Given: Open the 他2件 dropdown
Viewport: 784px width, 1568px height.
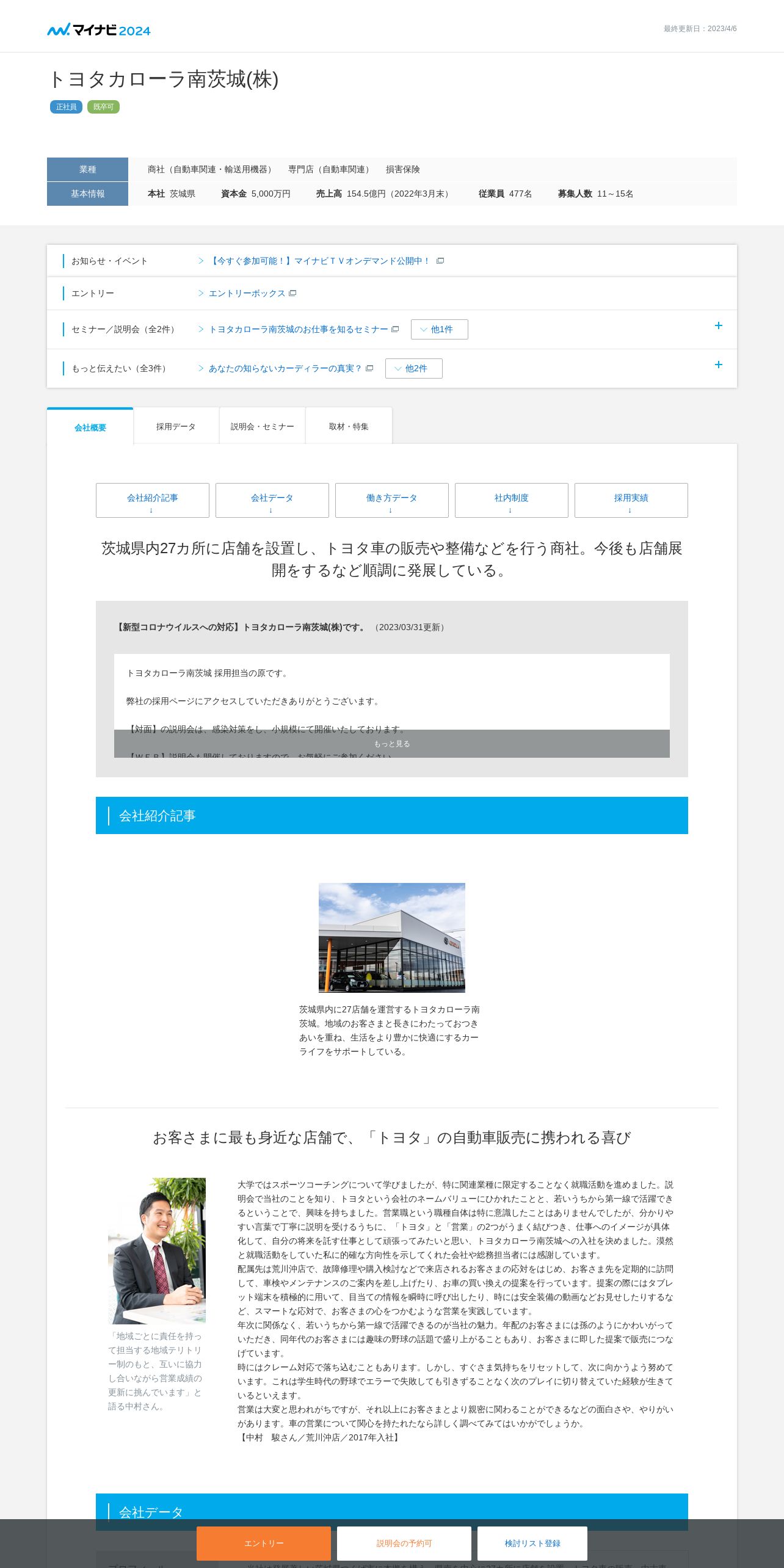Looking at the screenshot, I should pyautogui.click(x=414, y=368).
